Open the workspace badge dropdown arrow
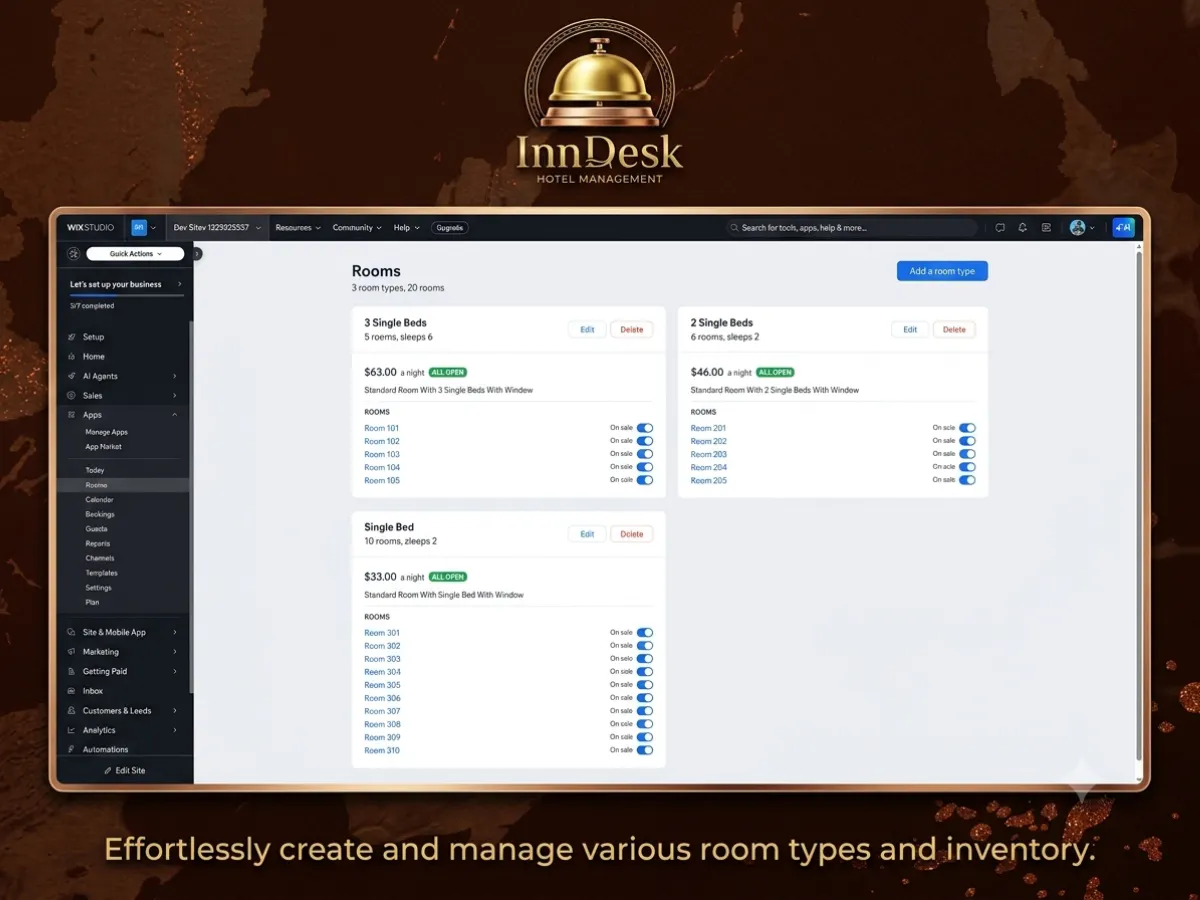The width and height of the screenshot is (1200, 900). 154,228
